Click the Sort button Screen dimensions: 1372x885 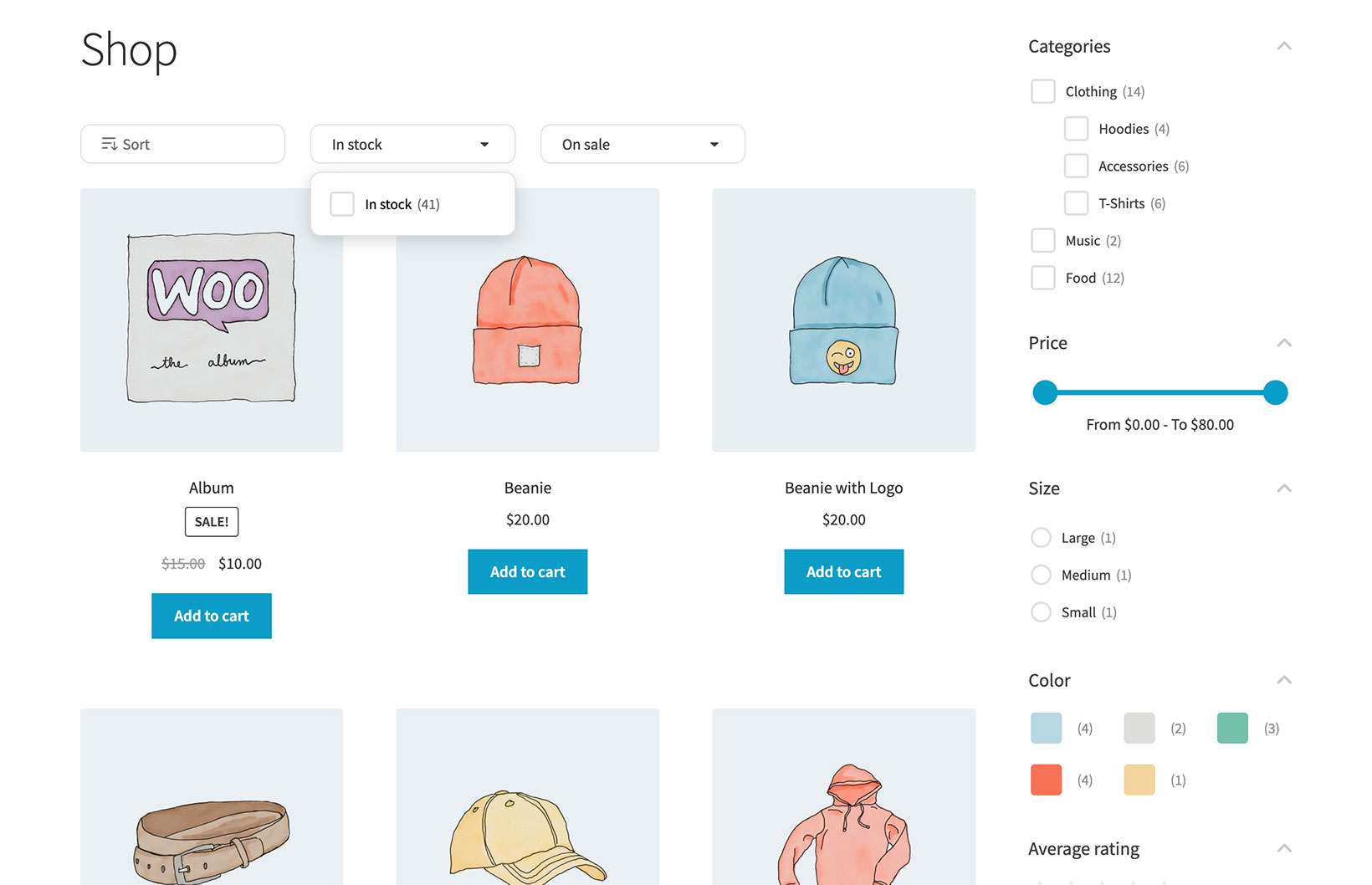pos(182,144)
